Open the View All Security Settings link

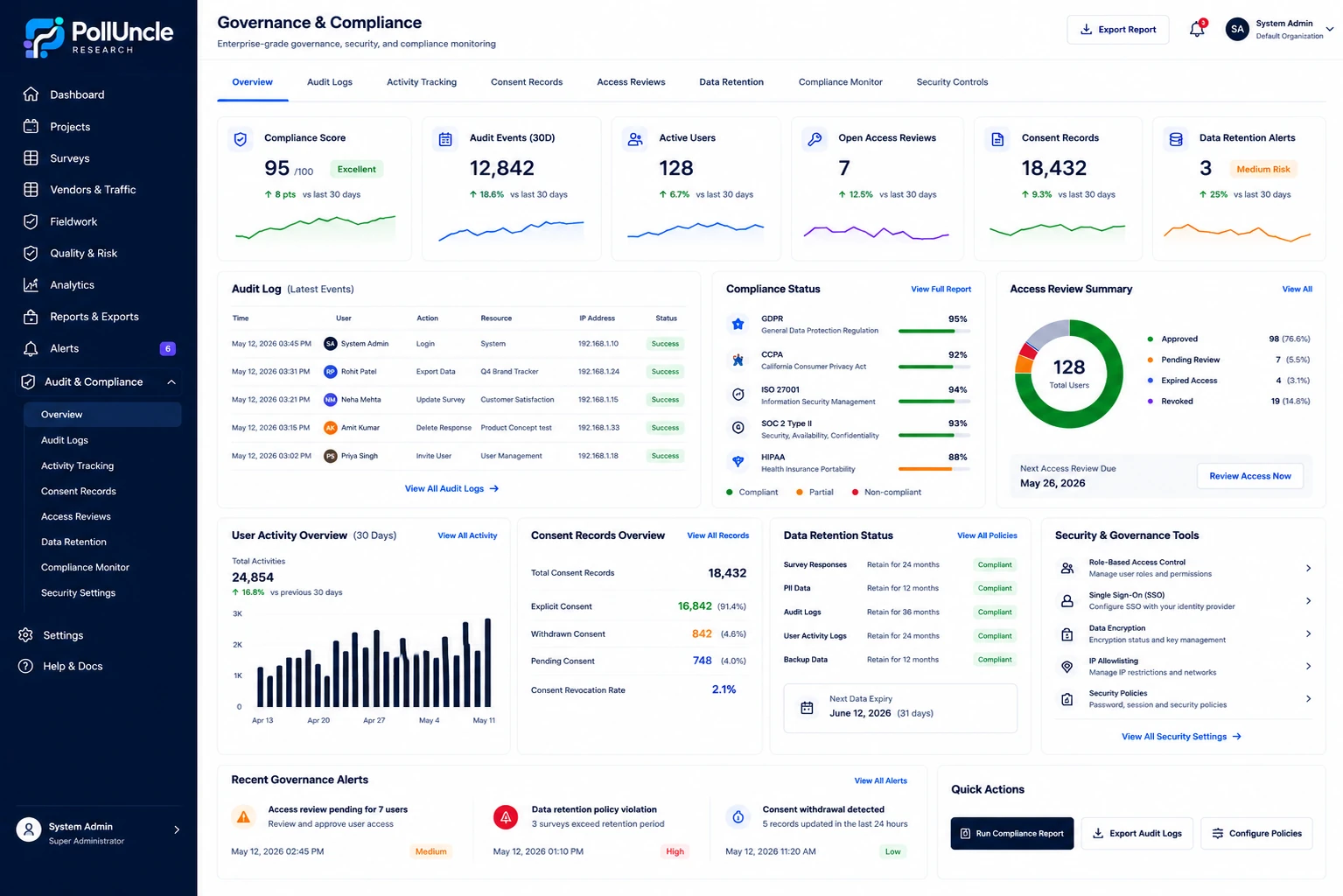pyautogui.click(x=1181, y=737)
